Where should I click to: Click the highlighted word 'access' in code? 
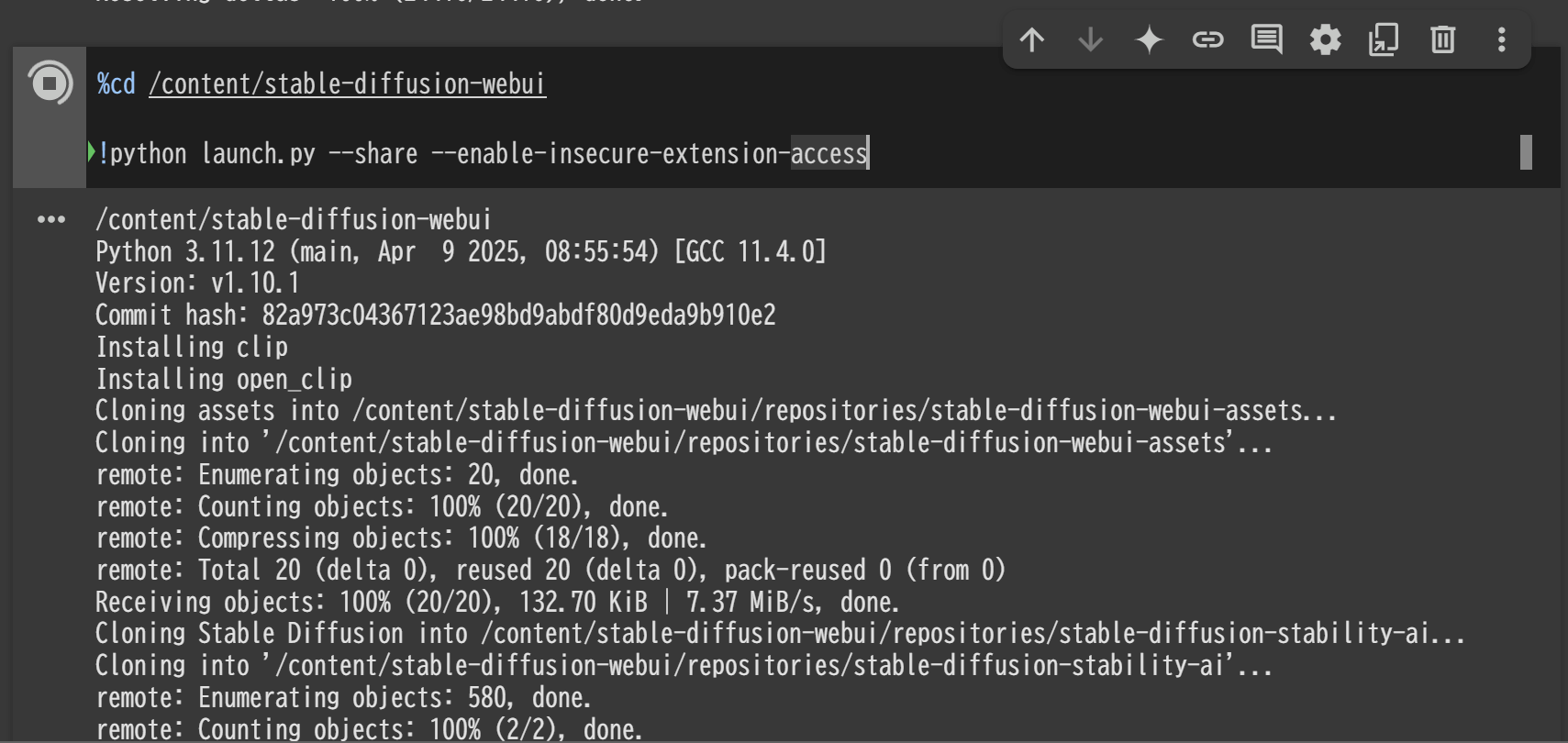pos(828,153)
